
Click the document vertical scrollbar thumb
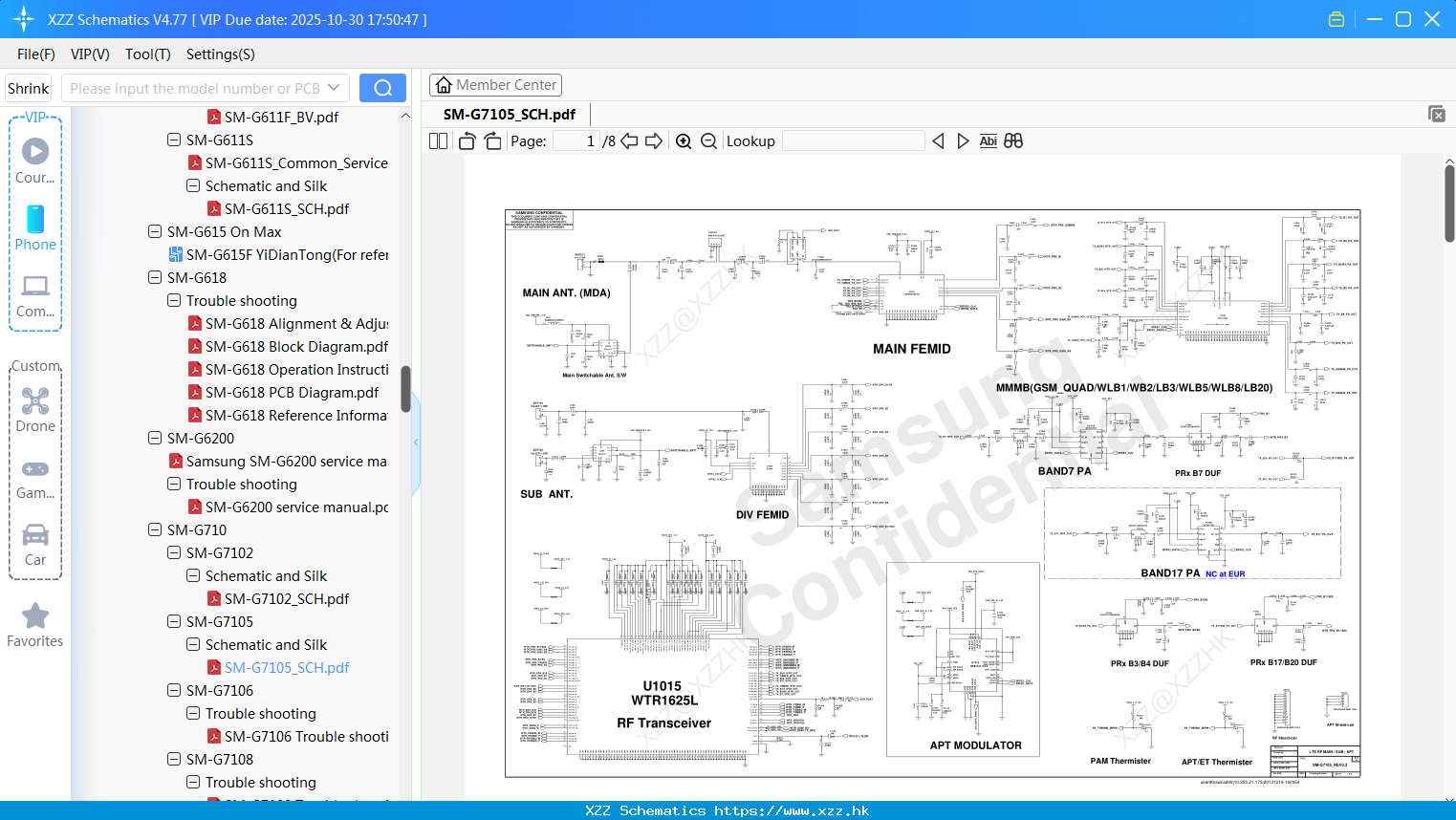[1449, 203]
